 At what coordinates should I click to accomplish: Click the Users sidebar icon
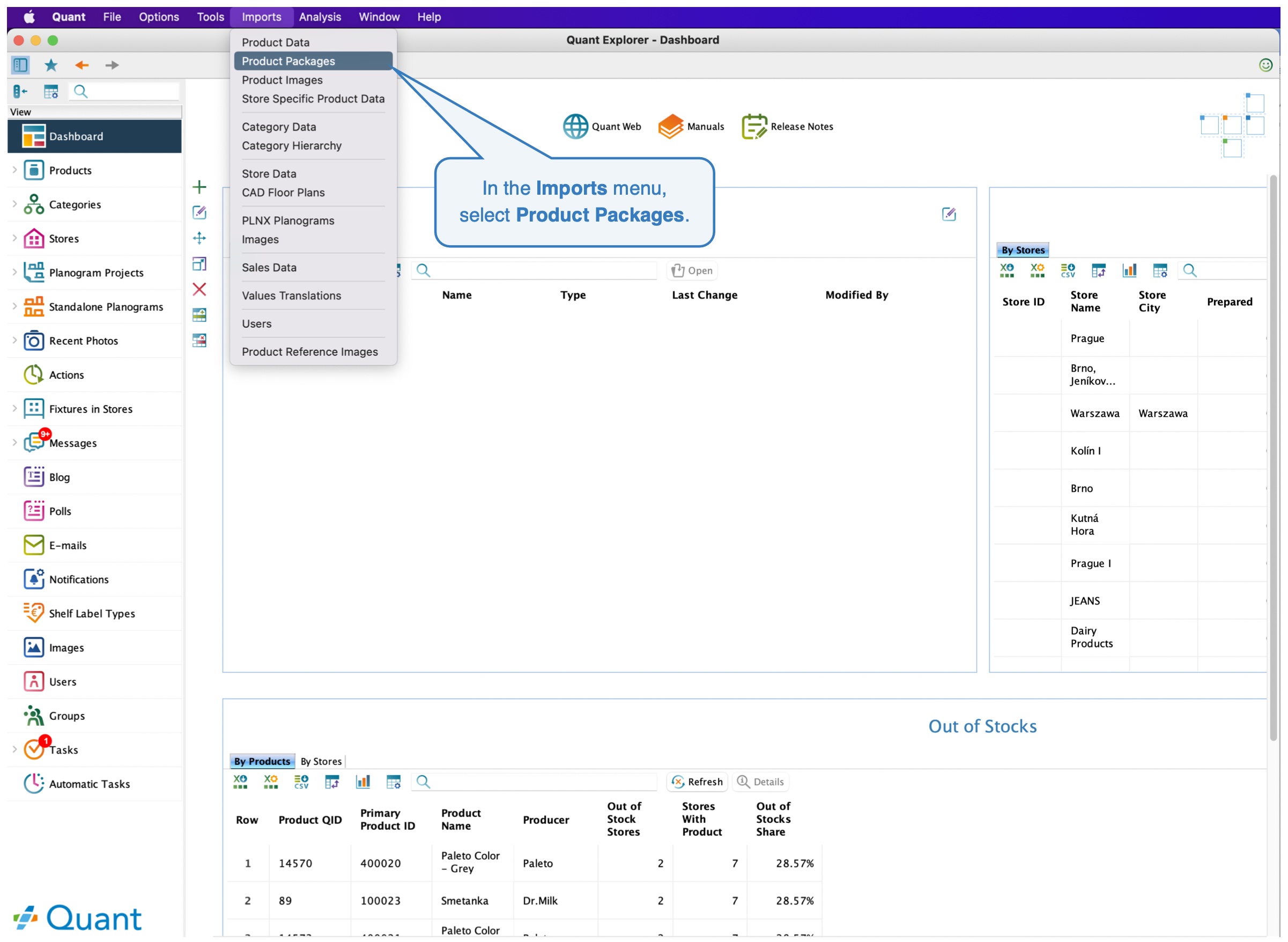[34, 682]
